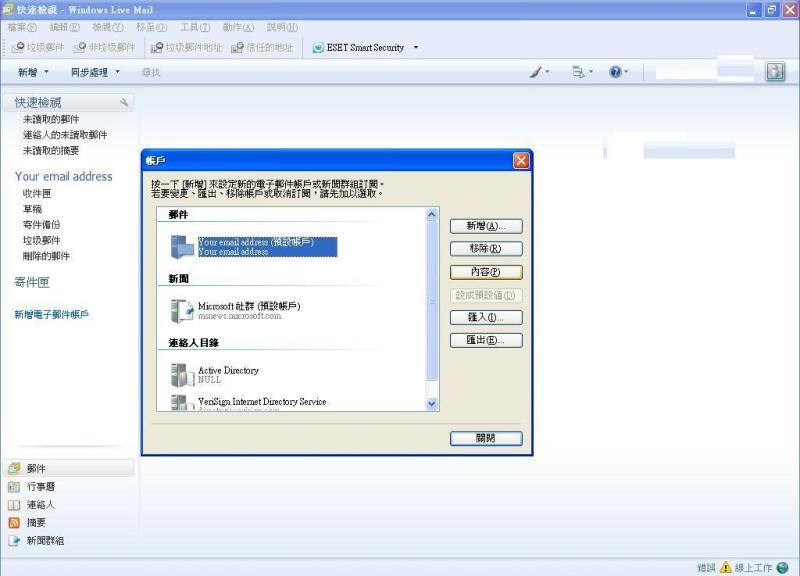The height and width of the screenshot is (576, 800).
Task: Click the accounts list scroll down arrow
Action: (432, 404)
